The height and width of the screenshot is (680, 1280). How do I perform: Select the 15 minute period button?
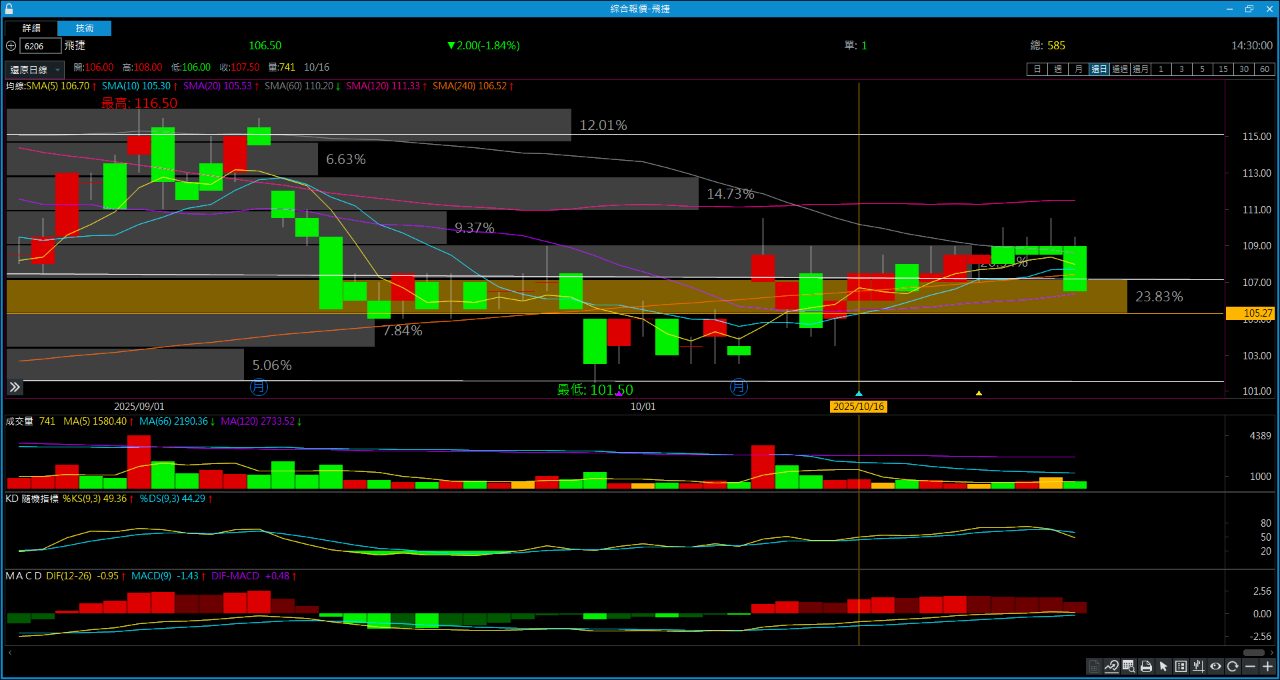point(1223,69)
